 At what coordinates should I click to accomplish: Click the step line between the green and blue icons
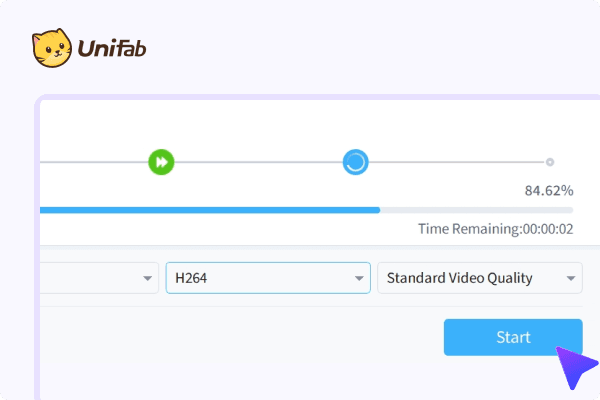[x=258, y=161]
